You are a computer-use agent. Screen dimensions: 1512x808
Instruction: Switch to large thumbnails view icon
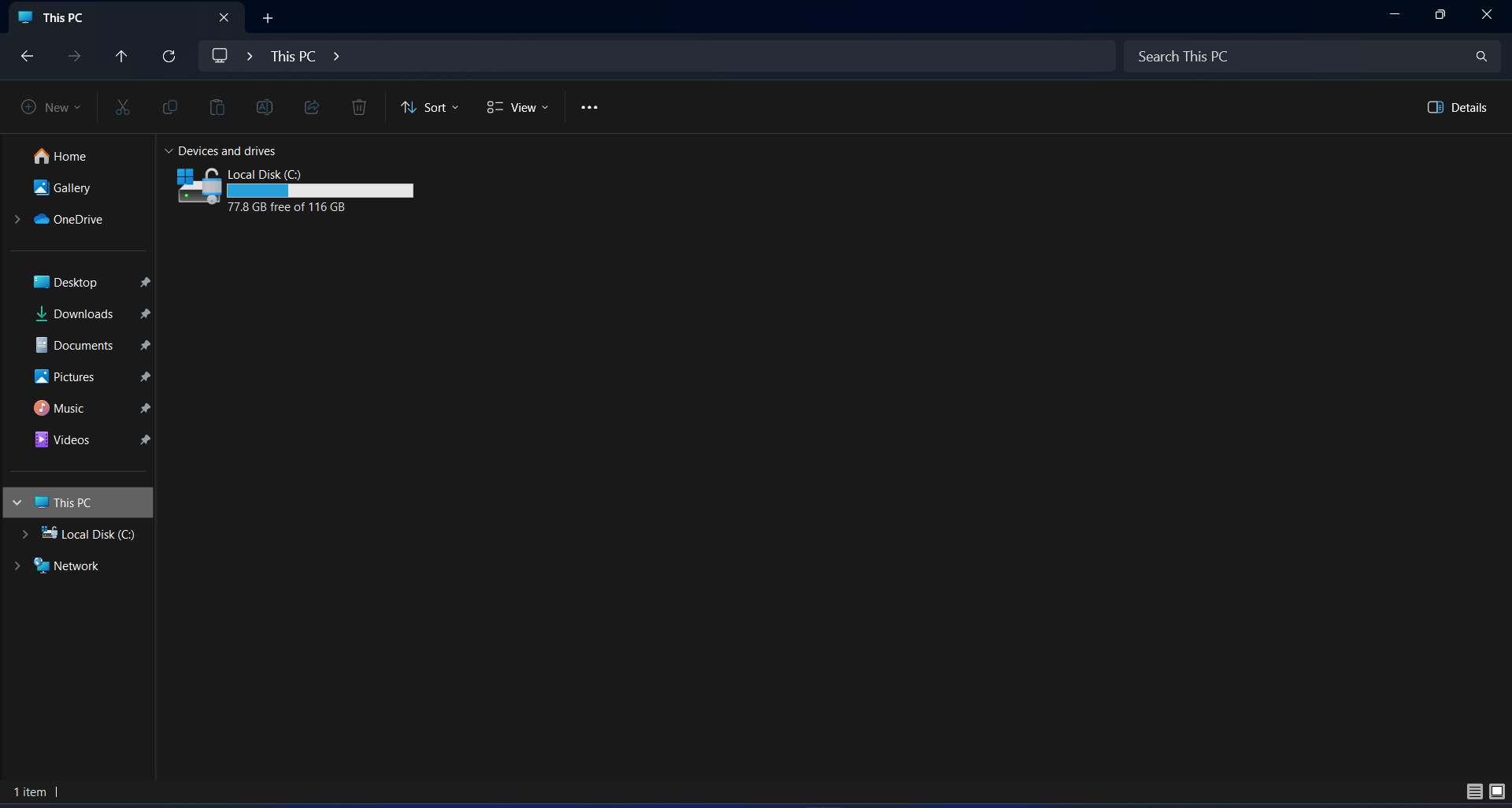point(1497,791)
